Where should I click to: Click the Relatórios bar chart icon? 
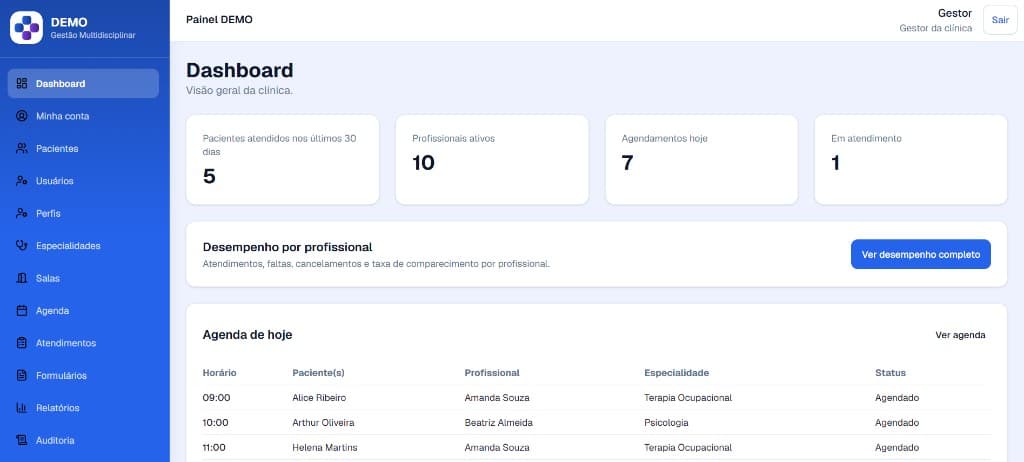coord(22,408)
